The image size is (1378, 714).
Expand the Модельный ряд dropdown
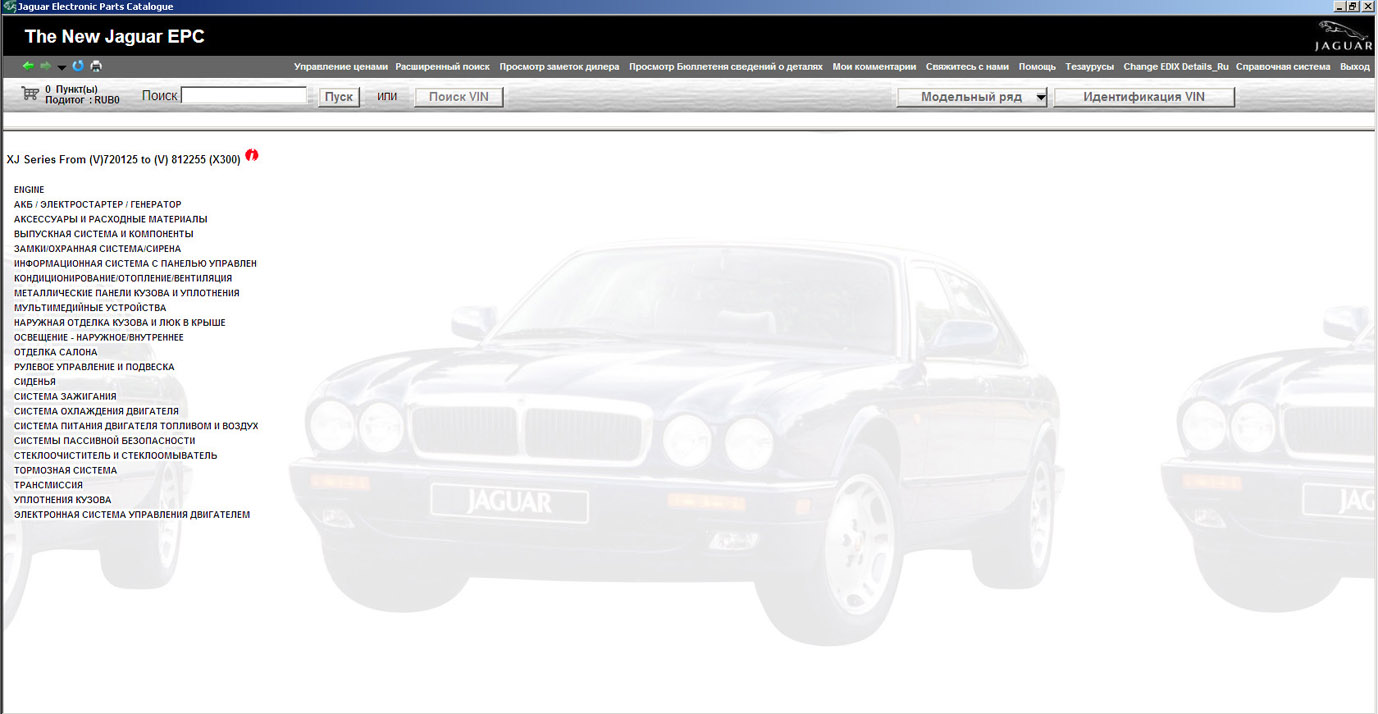[x=1040, y=98]
